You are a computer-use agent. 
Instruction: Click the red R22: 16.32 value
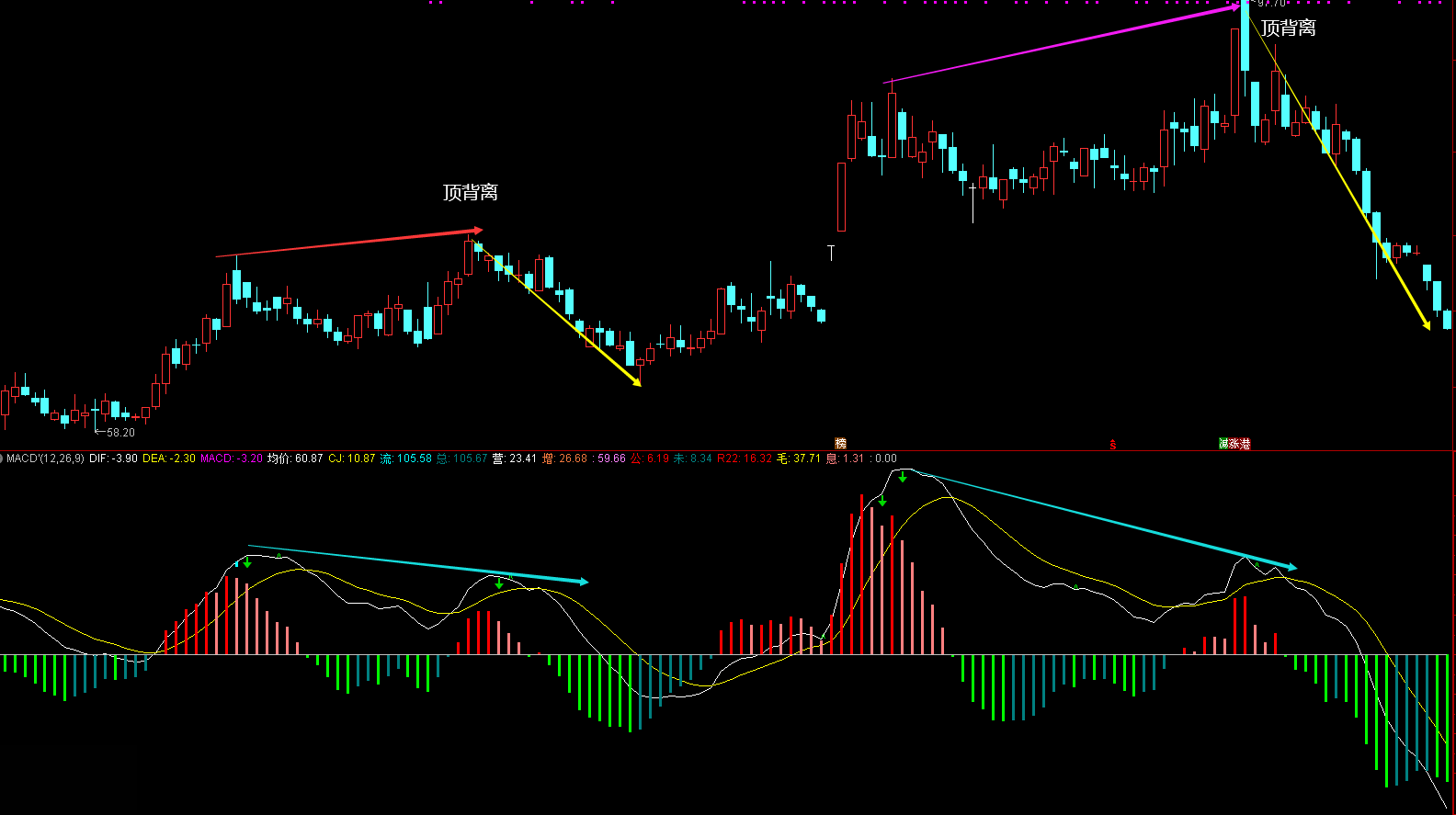click(x=745, y=458)
